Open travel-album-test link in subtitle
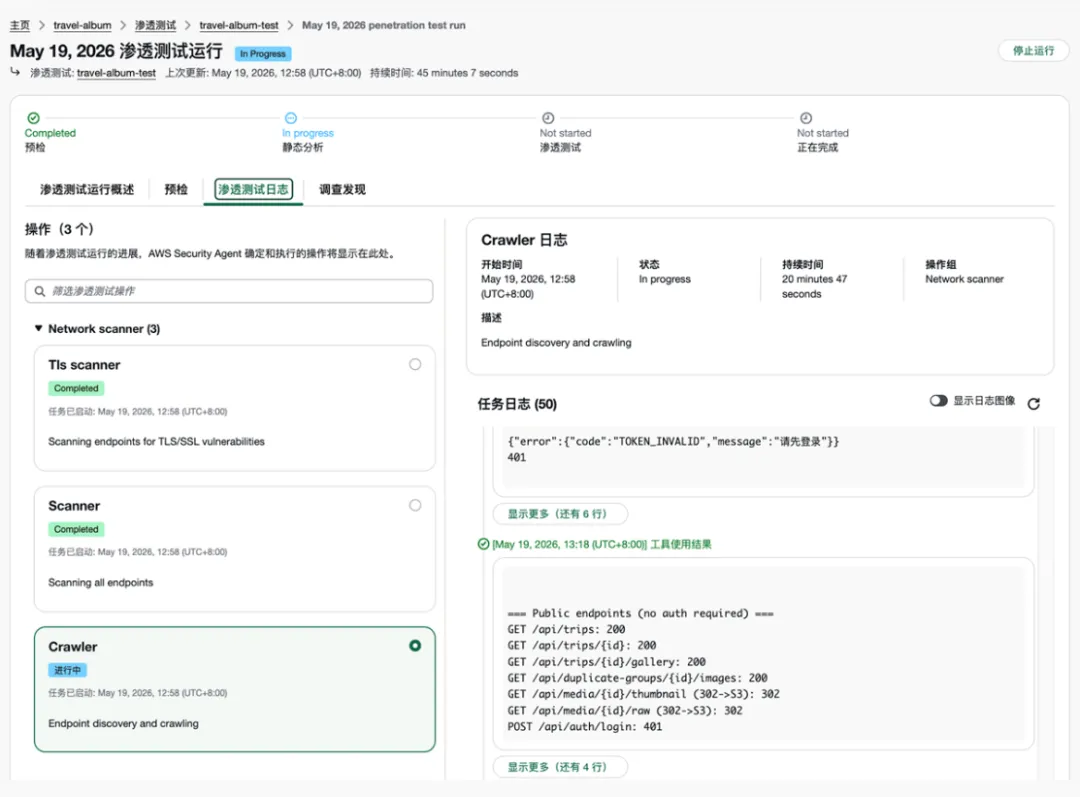The image size is (1080, 797). [116, 73]
